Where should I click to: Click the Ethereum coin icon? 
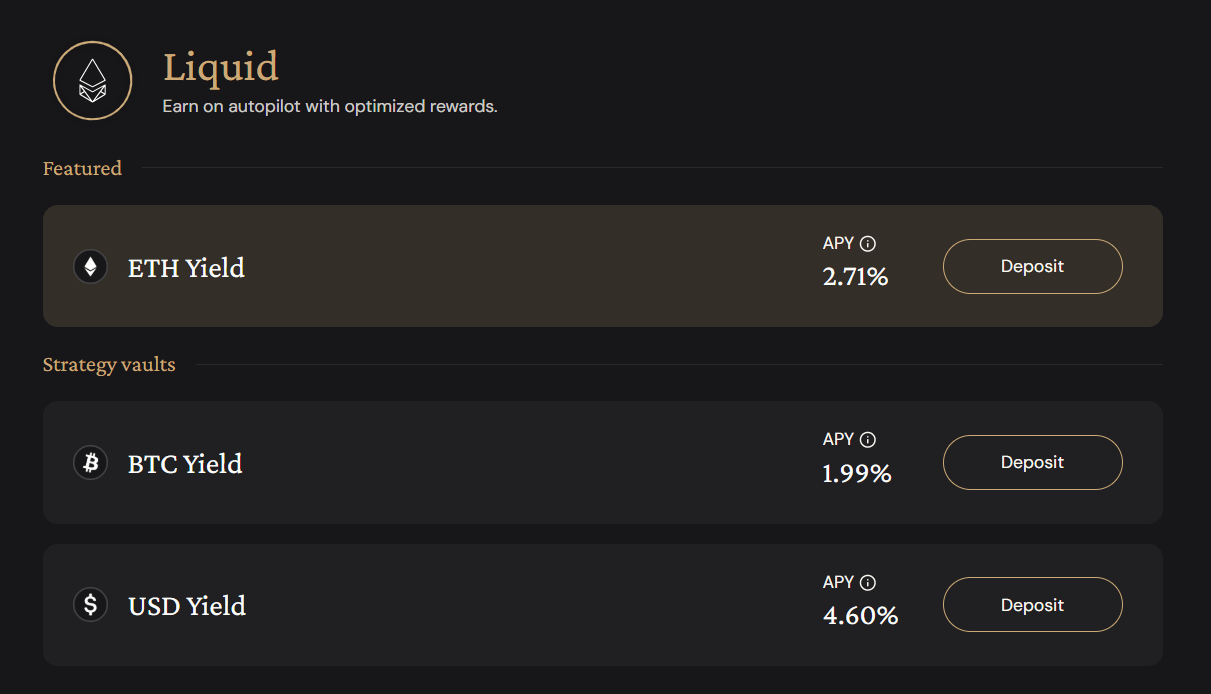[91, 267]
